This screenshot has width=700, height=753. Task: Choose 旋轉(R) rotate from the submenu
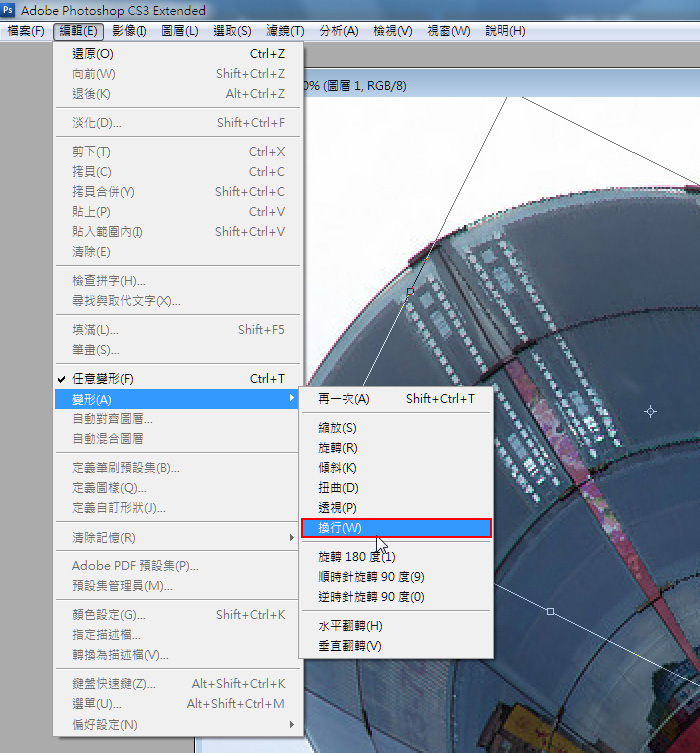337,448
